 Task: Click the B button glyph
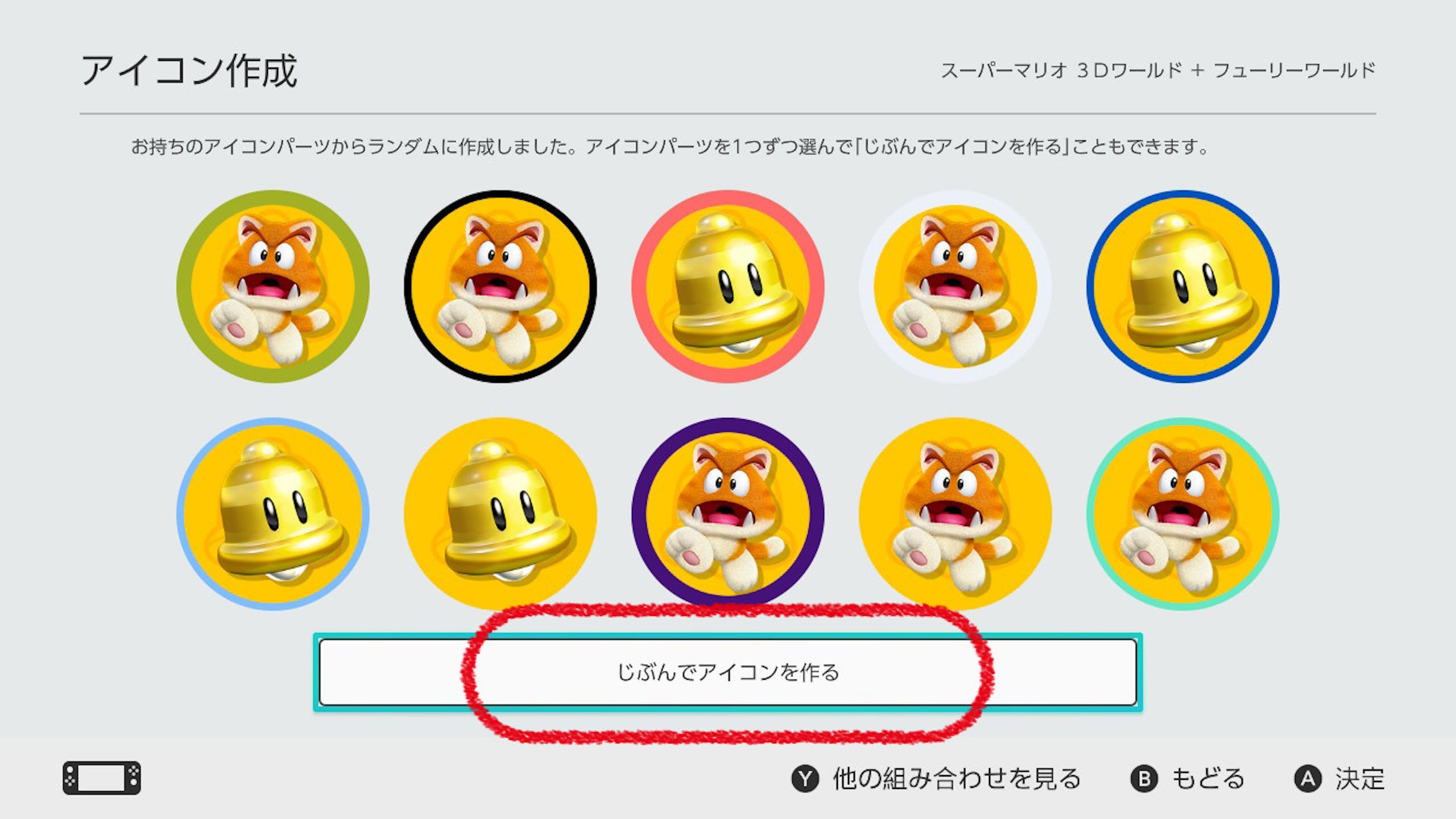pos(1144,779)
